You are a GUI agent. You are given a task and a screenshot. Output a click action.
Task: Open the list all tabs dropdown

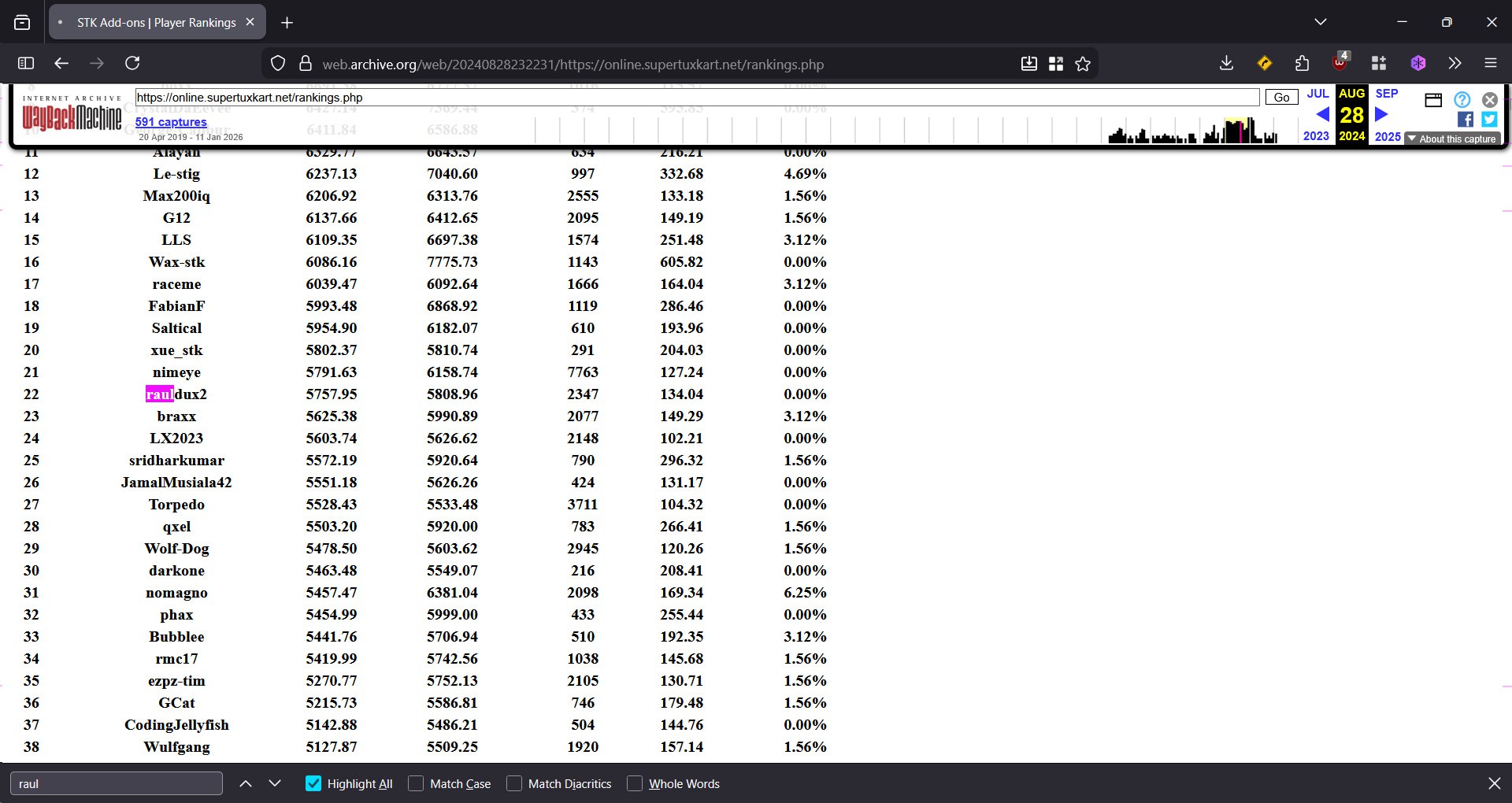click(1321, 22)
